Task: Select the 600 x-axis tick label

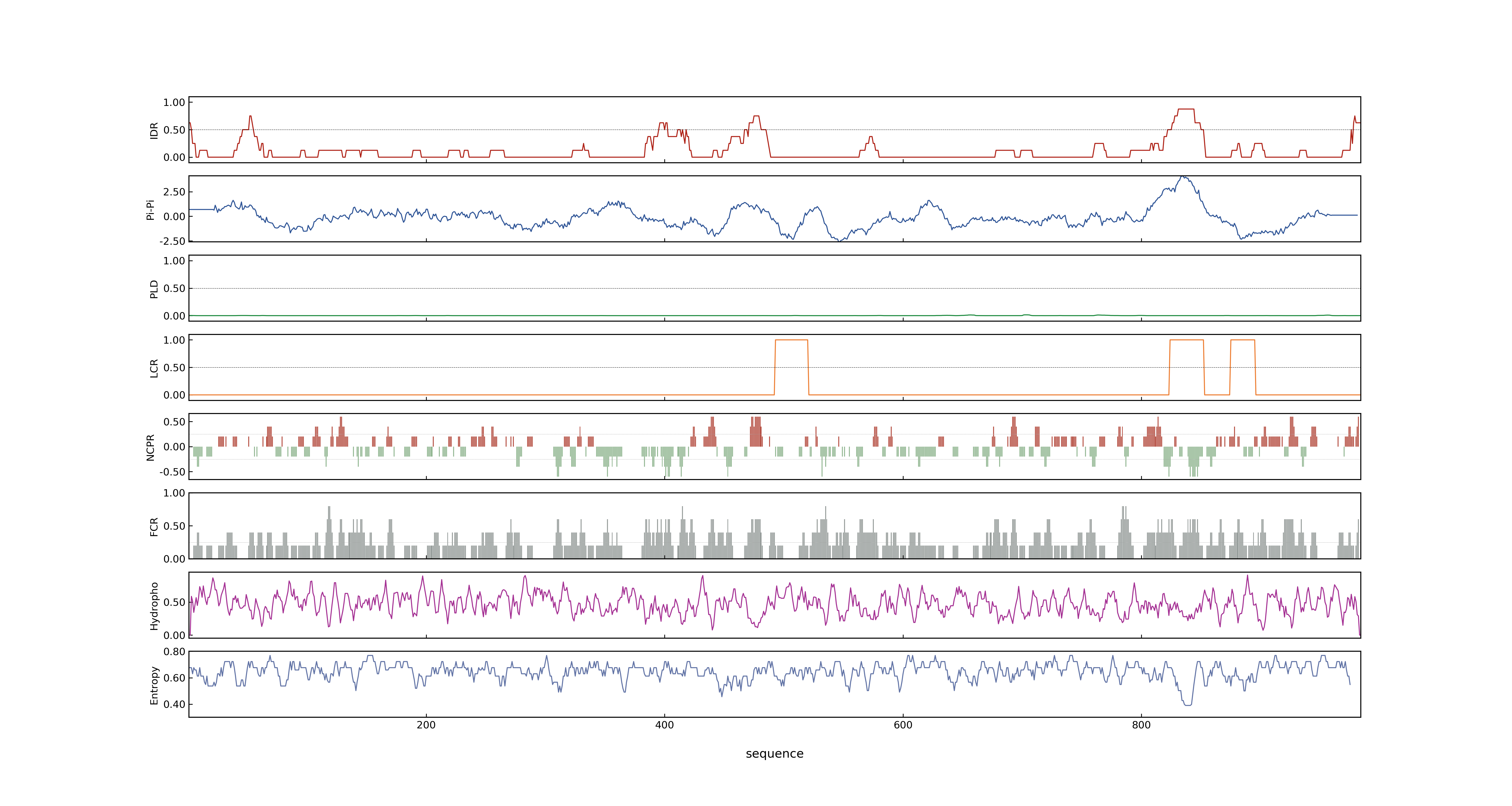Action: [x=903, y=725]
